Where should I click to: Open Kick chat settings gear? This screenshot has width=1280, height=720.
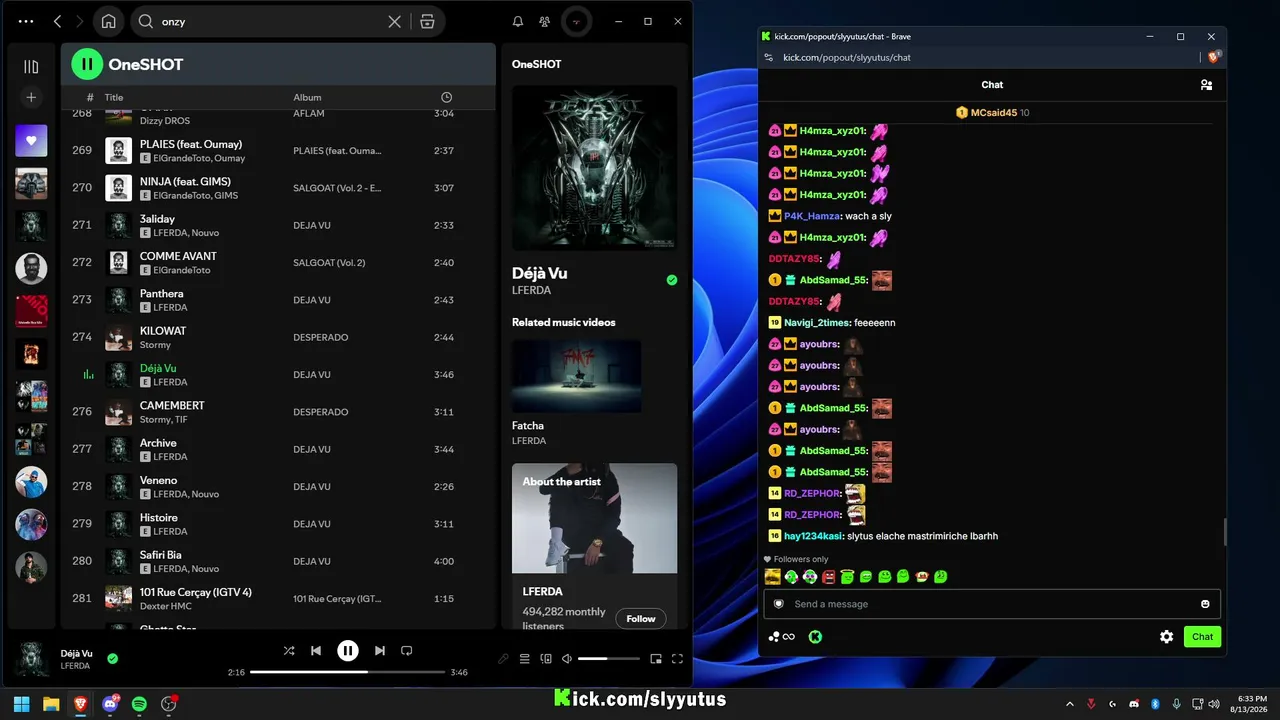1166,637
